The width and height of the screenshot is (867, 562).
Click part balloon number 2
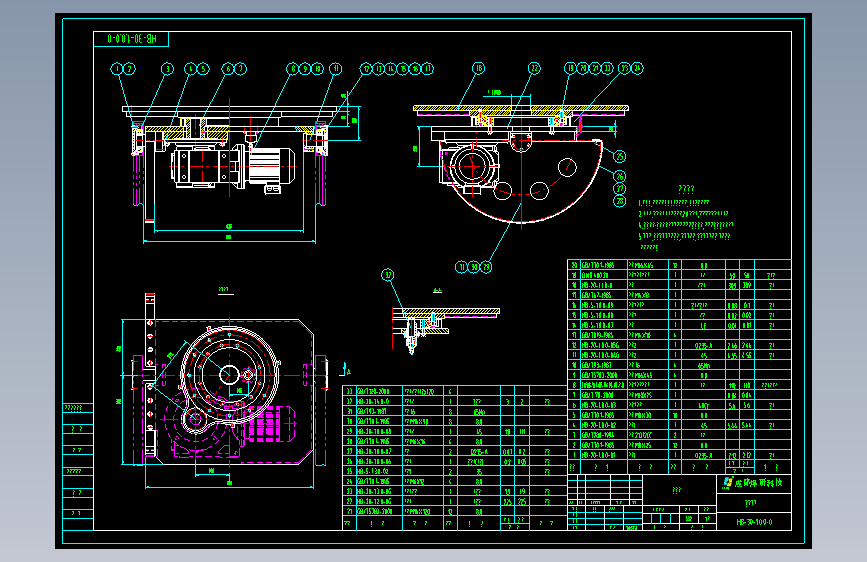pos(129,69)
